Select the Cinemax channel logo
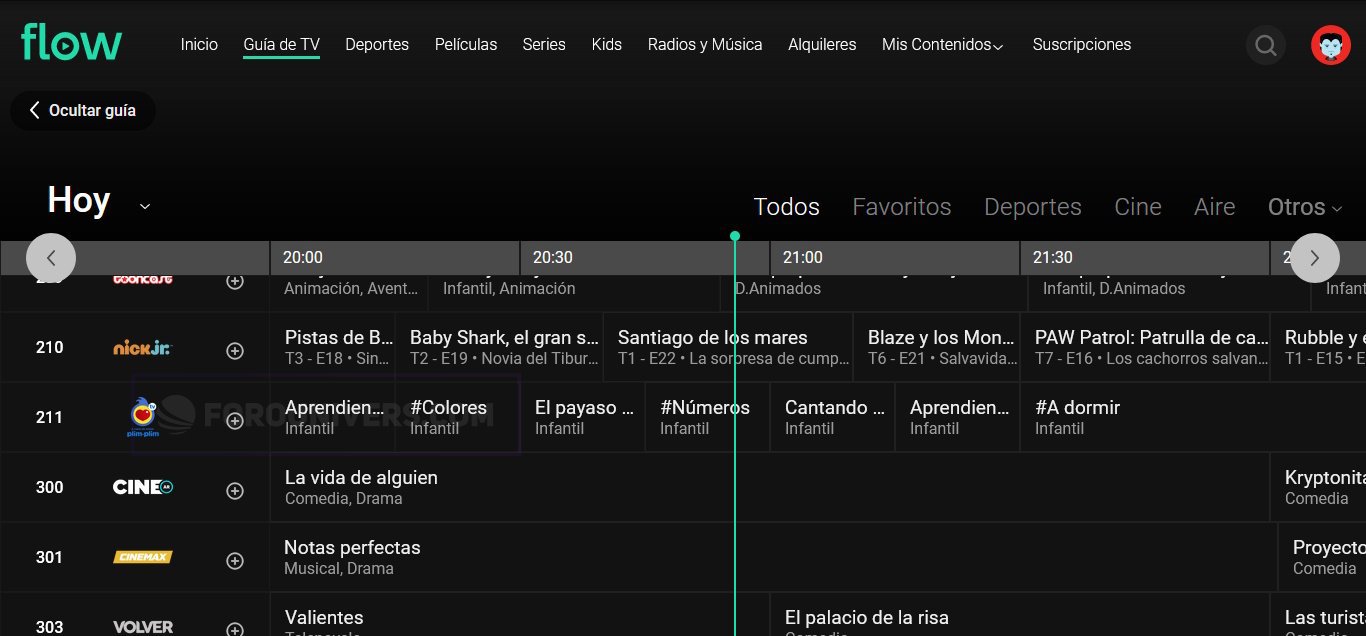This screenshot has width=1366, height=636. (x=142, y=557)
